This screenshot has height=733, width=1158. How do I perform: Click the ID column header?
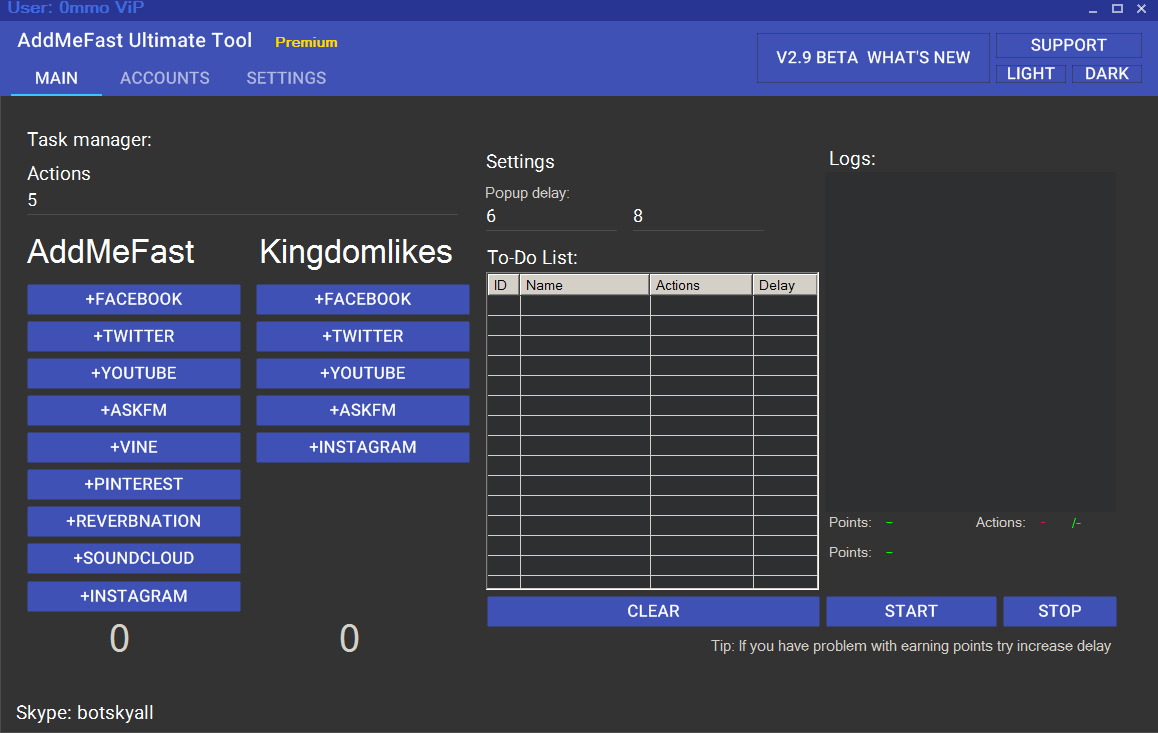click(504, 285)
